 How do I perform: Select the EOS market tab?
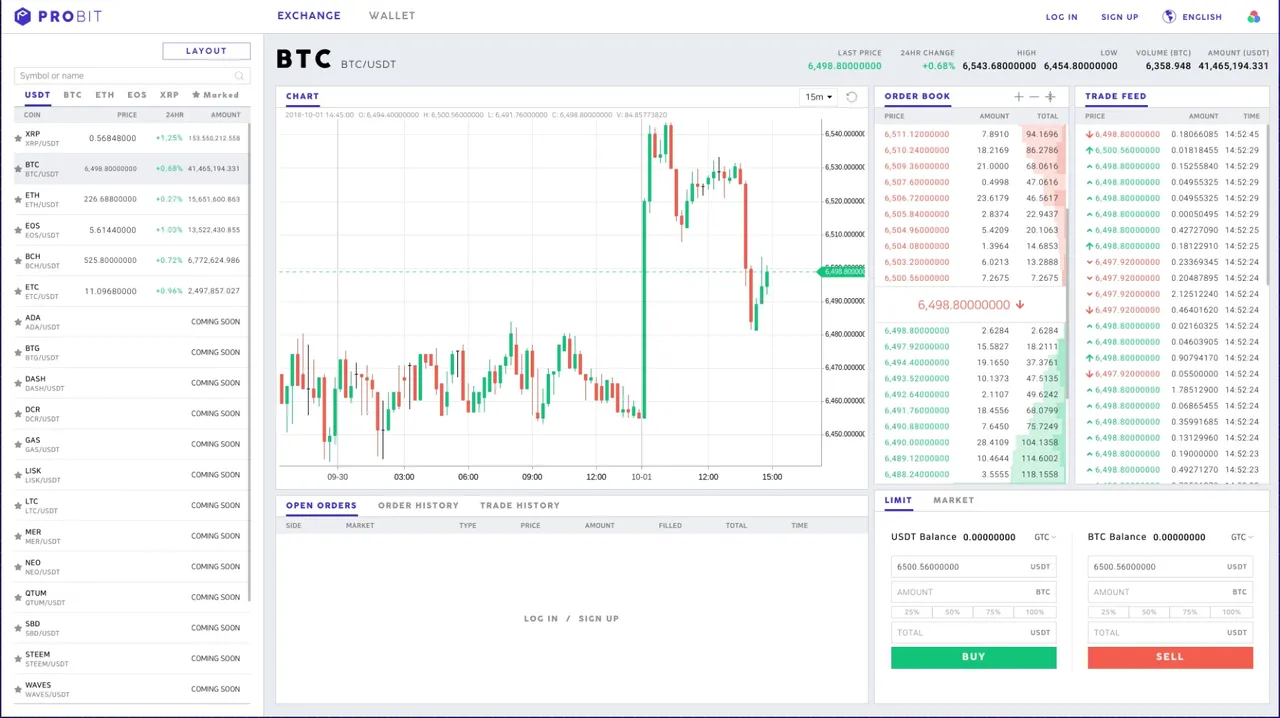click(137, 95)
